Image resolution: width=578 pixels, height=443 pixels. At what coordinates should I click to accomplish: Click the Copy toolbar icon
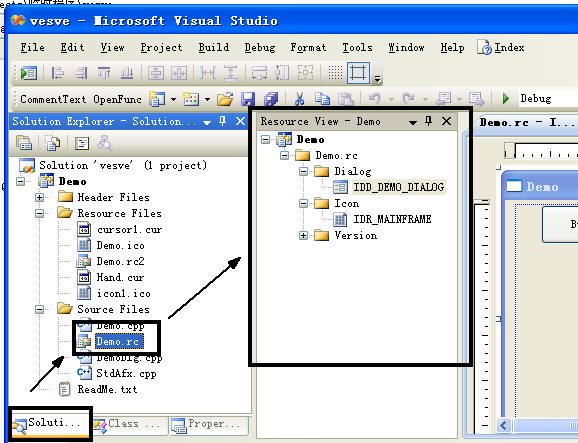pos(322,99)
